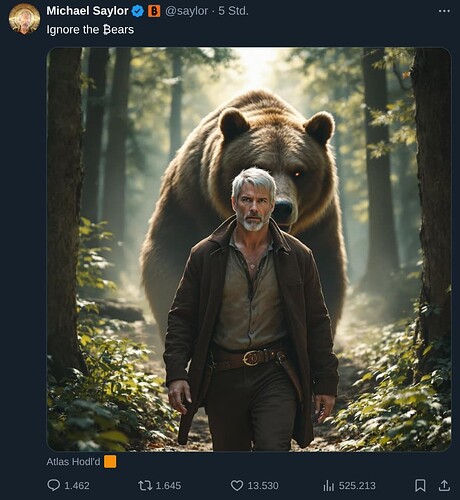
Task: Open the bear forest image
Action: 249,249
